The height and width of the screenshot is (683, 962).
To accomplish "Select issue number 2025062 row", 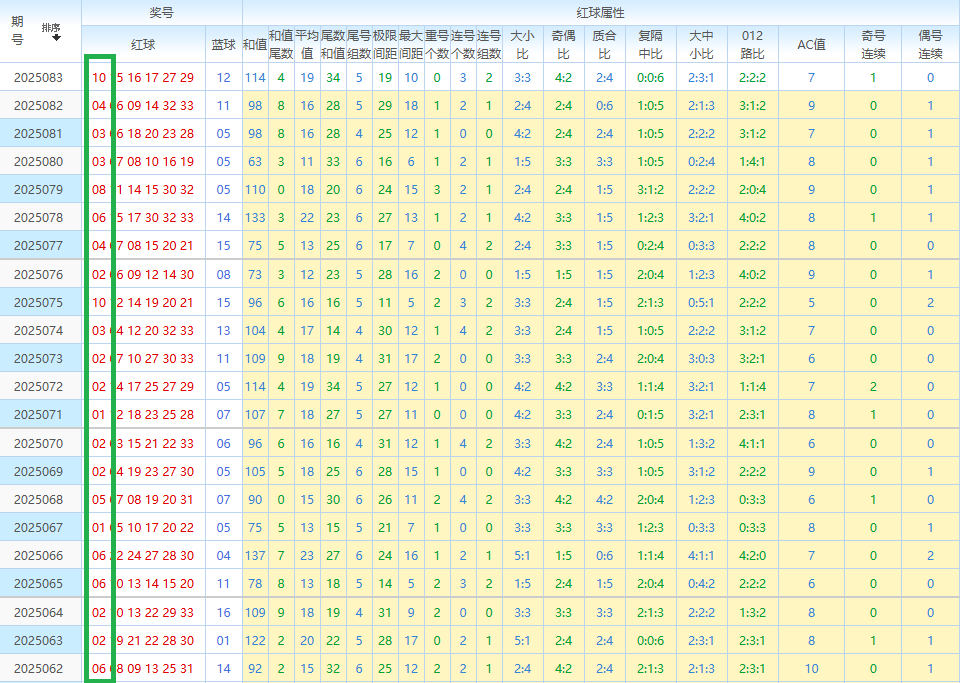I will [x=39, y=669].
